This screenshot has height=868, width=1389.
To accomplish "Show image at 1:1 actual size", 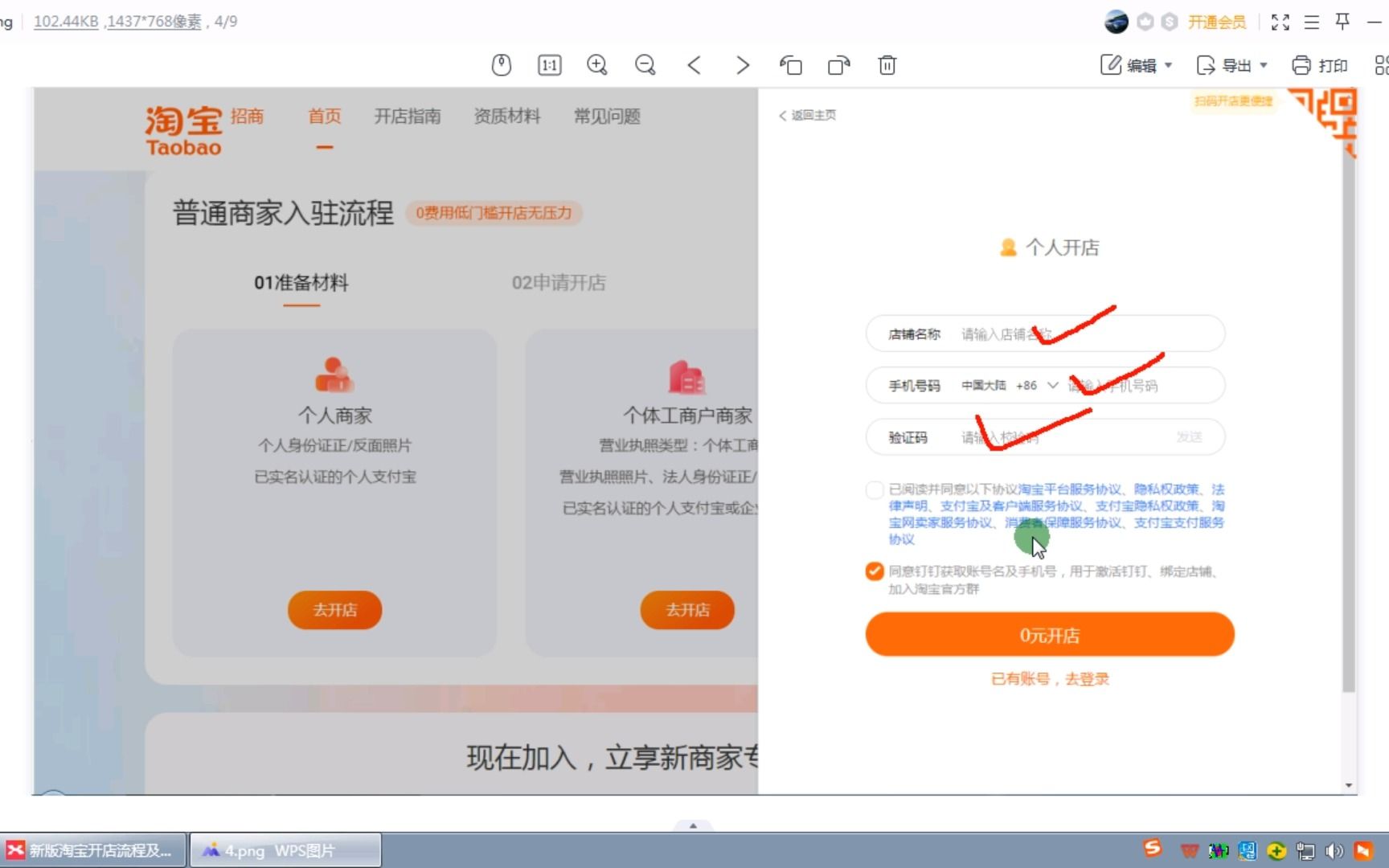I will tap(549, 65).
